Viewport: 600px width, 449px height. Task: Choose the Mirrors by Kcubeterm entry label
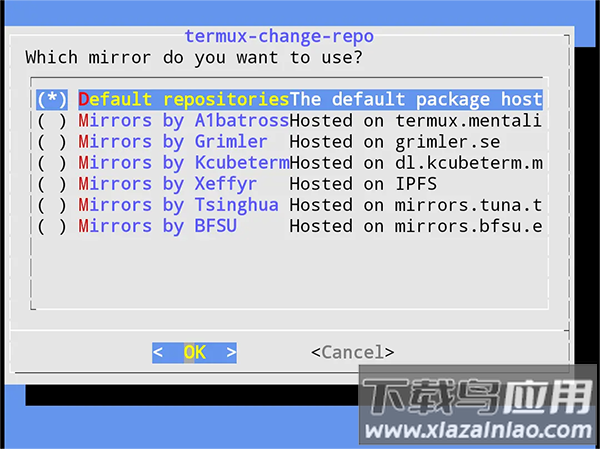click(x=184, y=163)
